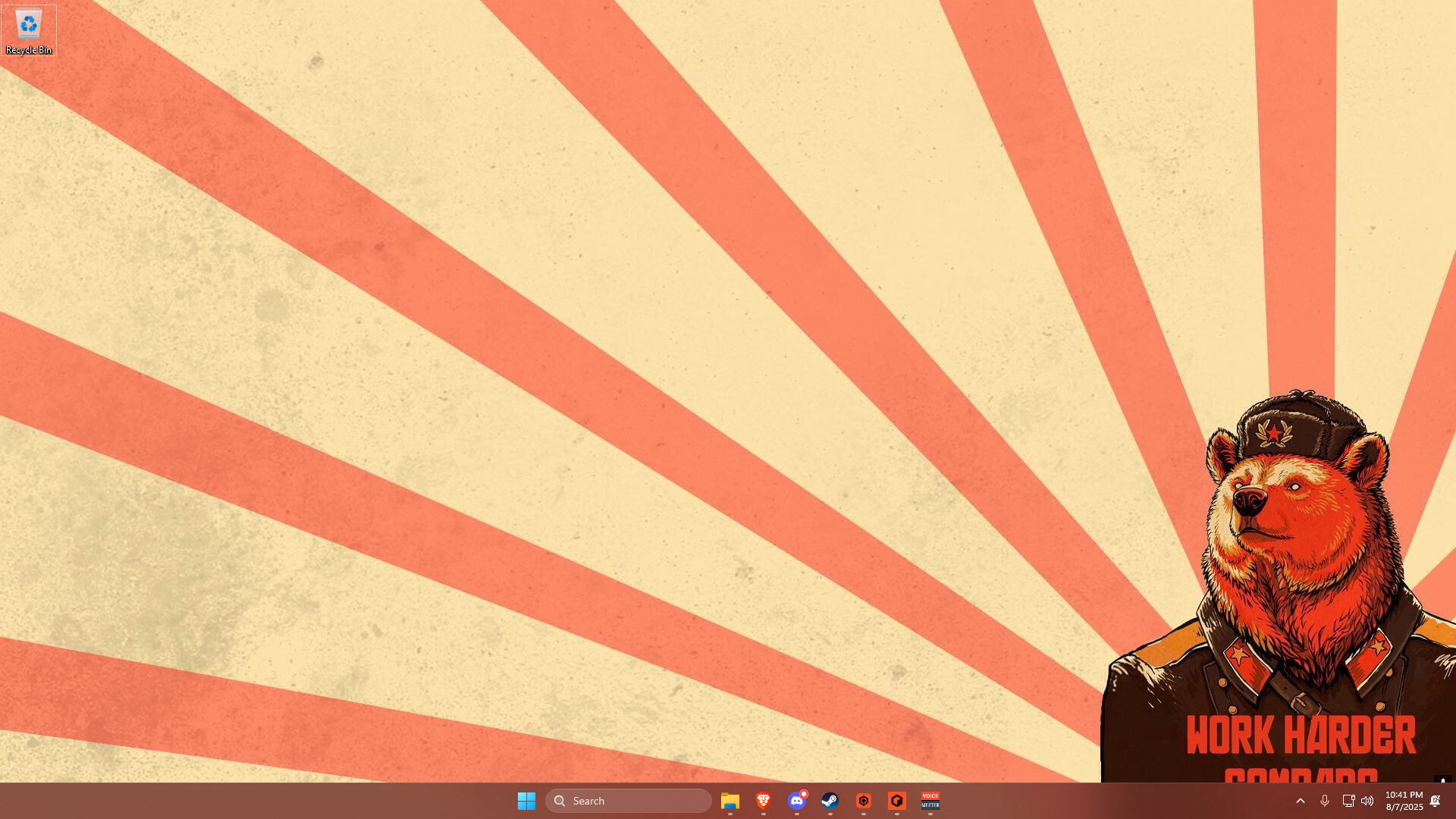The width and height of the screenshot is (1456, 819).
Task: Open network settings tray icon
Action: point(1348,801)
